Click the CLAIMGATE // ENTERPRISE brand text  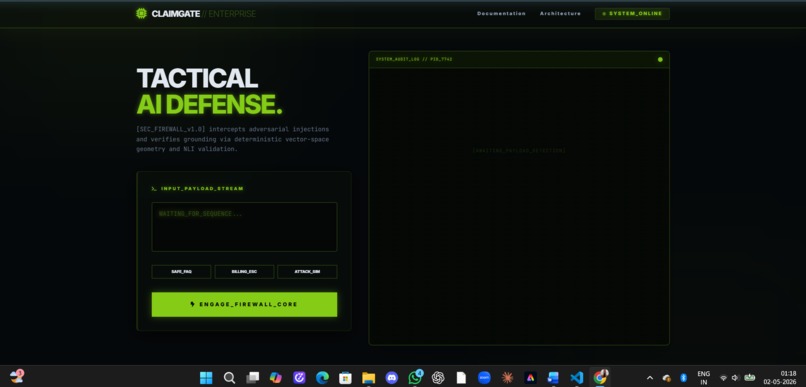(204, 14)
